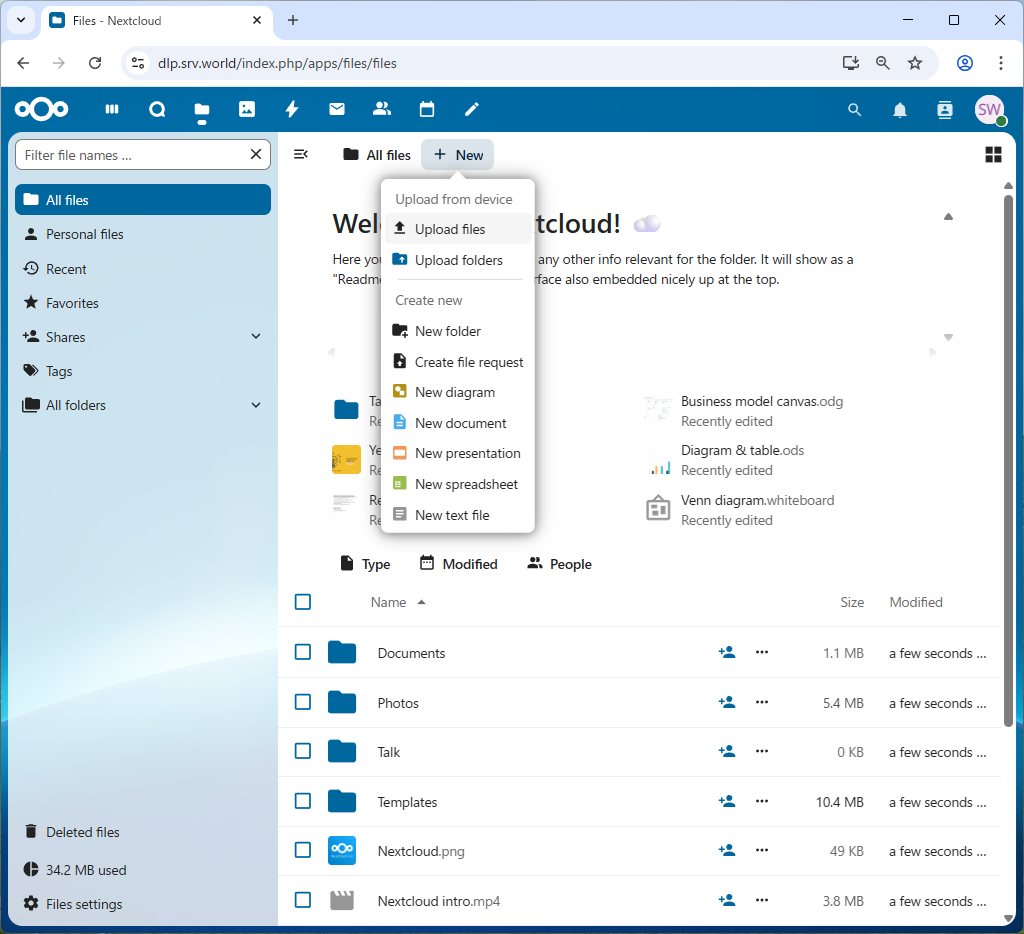Share the Talk folder via share icon

pos(727,751)
